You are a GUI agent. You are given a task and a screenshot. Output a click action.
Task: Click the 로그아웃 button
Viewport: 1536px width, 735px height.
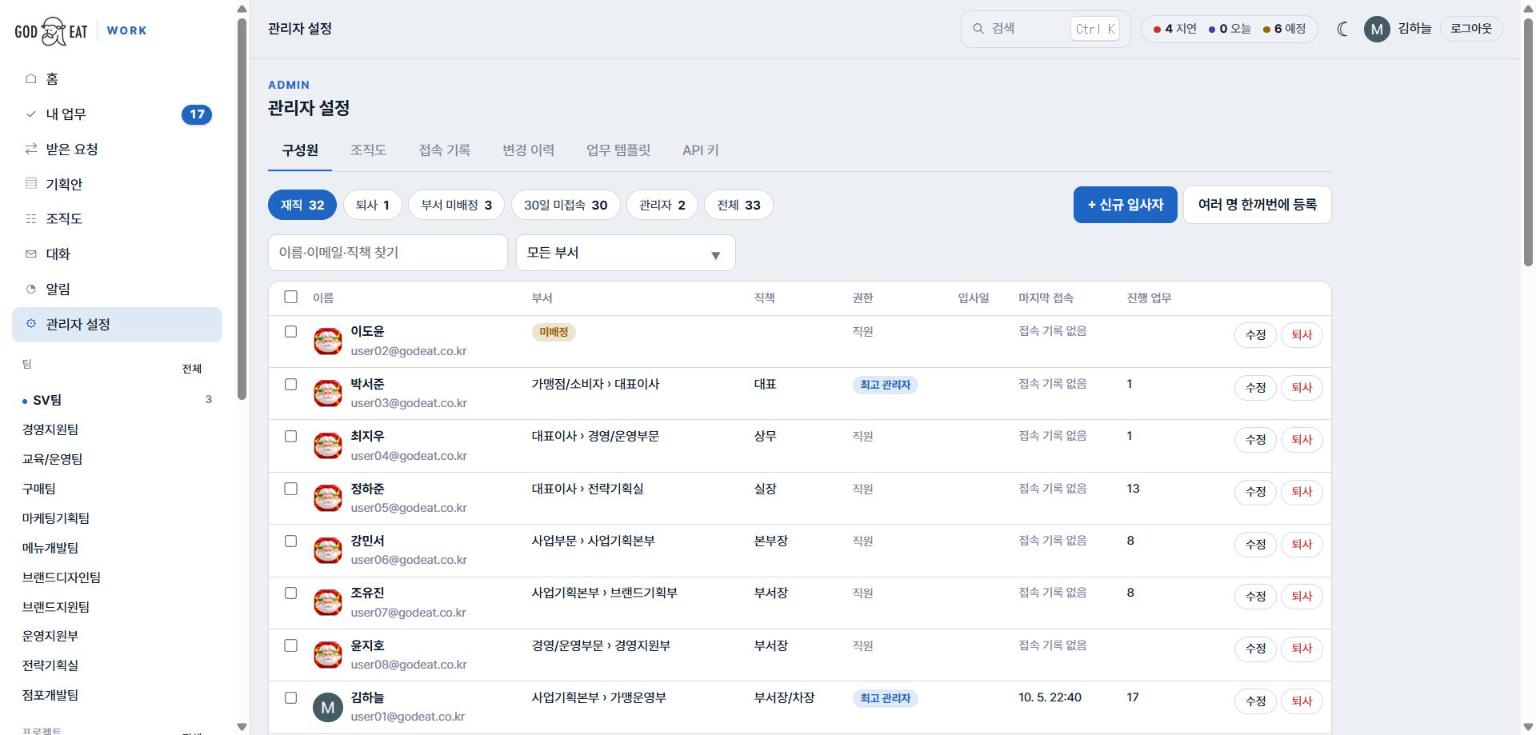(1471, 29)
